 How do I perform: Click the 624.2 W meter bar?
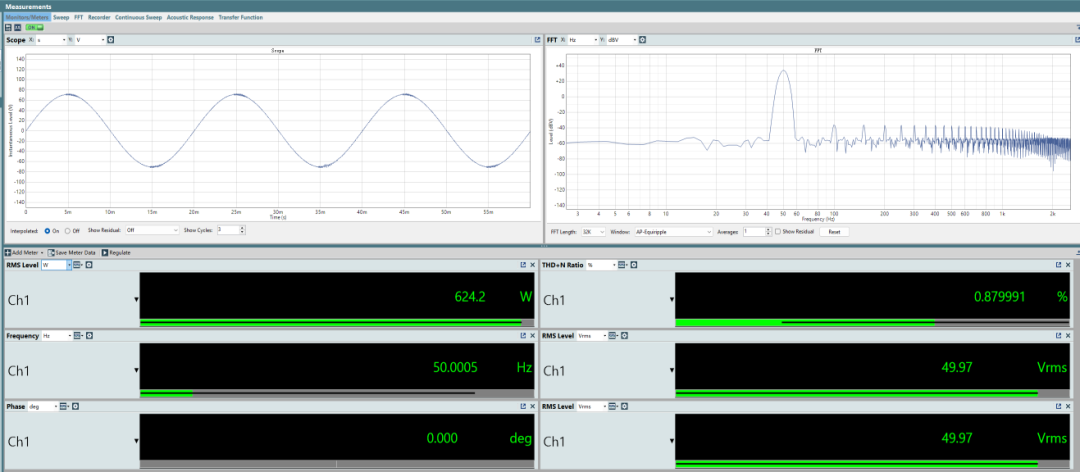click(337, 322)
